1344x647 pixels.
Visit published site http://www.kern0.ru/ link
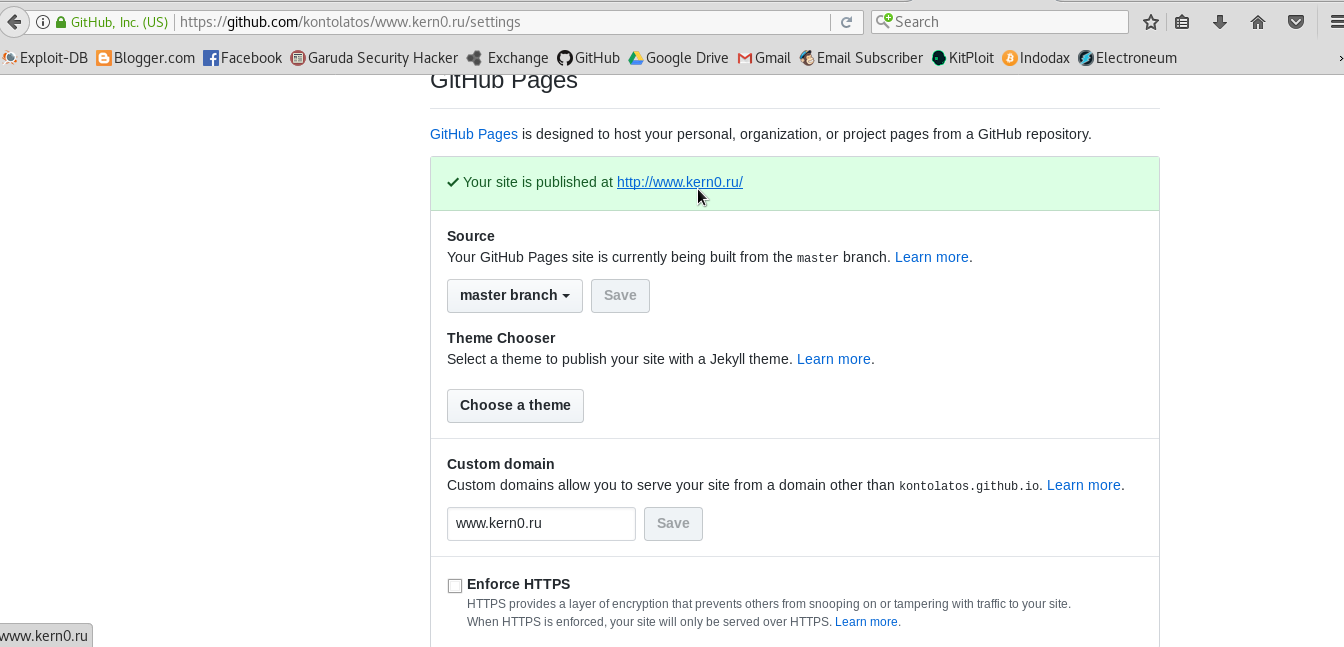tap(680, 182)
